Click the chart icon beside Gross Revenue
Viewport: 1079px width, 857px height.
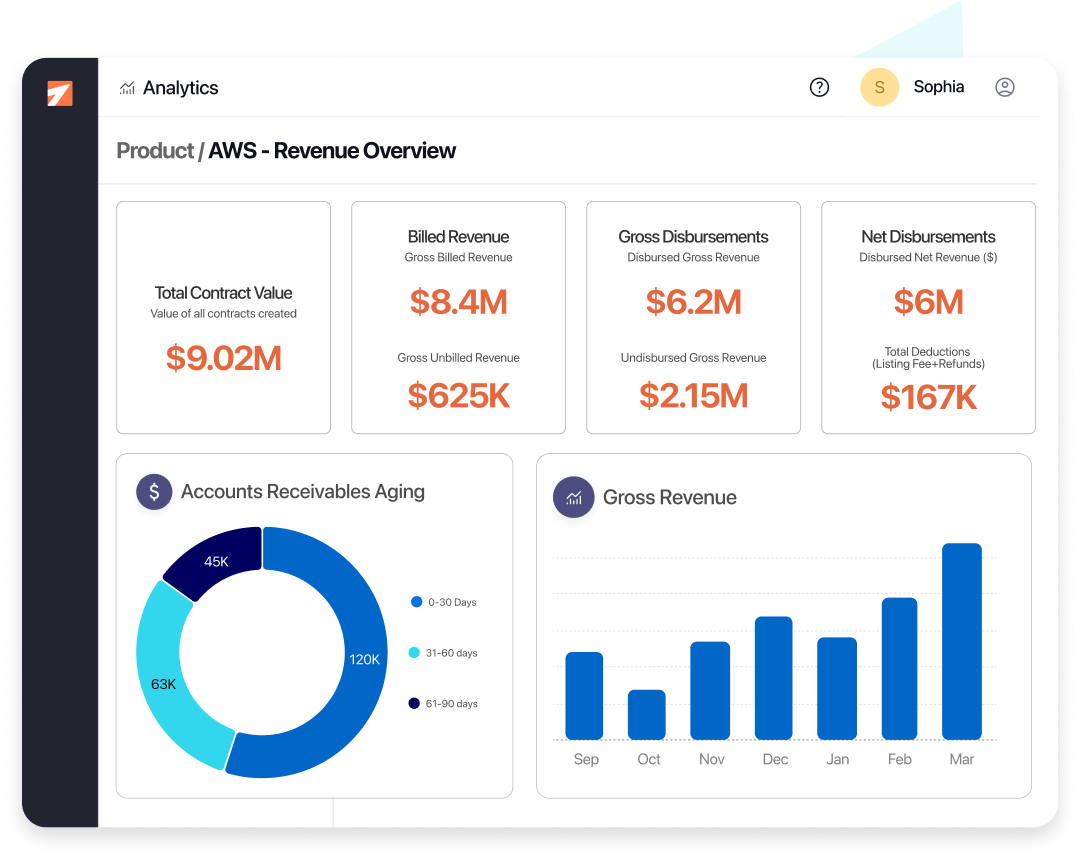[574, 497]
